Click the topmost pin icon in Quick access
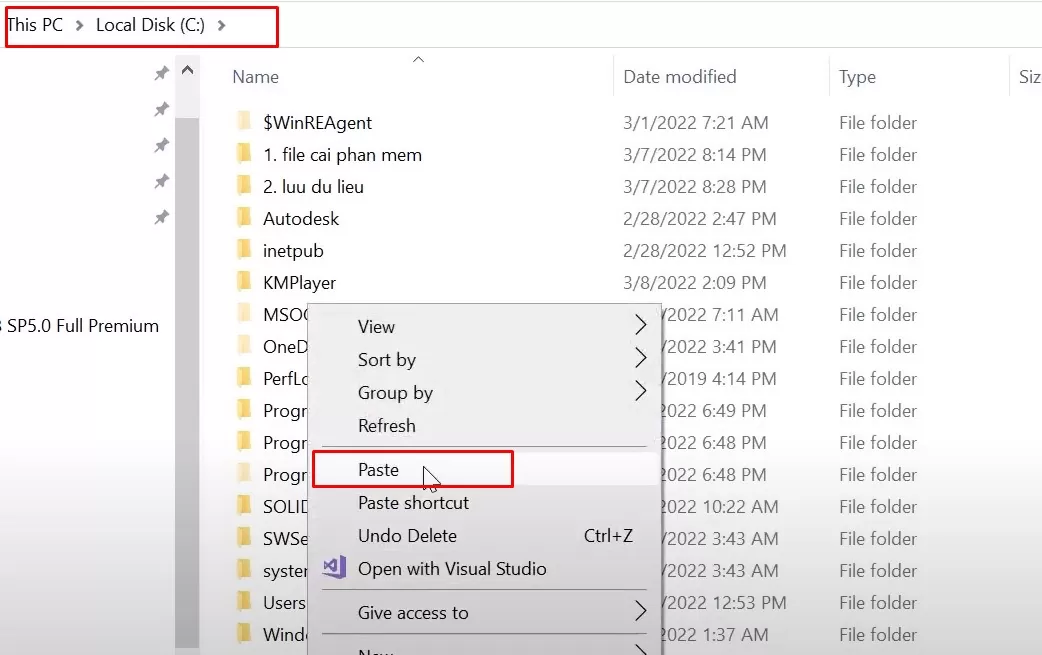Image resolution: width=1042 pixels, height=655 pixels. pos(160,73)
